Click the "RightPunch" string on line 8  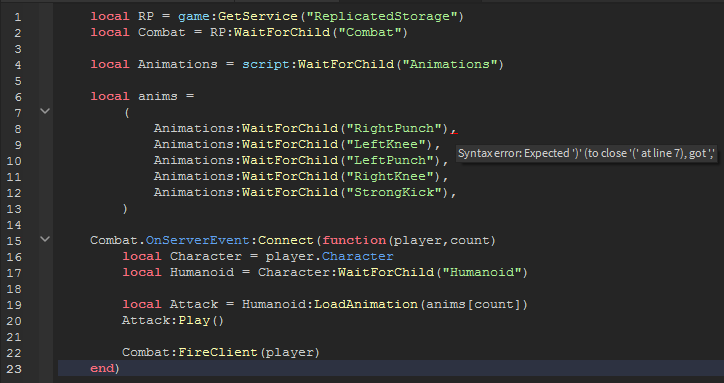click(394, 128)
